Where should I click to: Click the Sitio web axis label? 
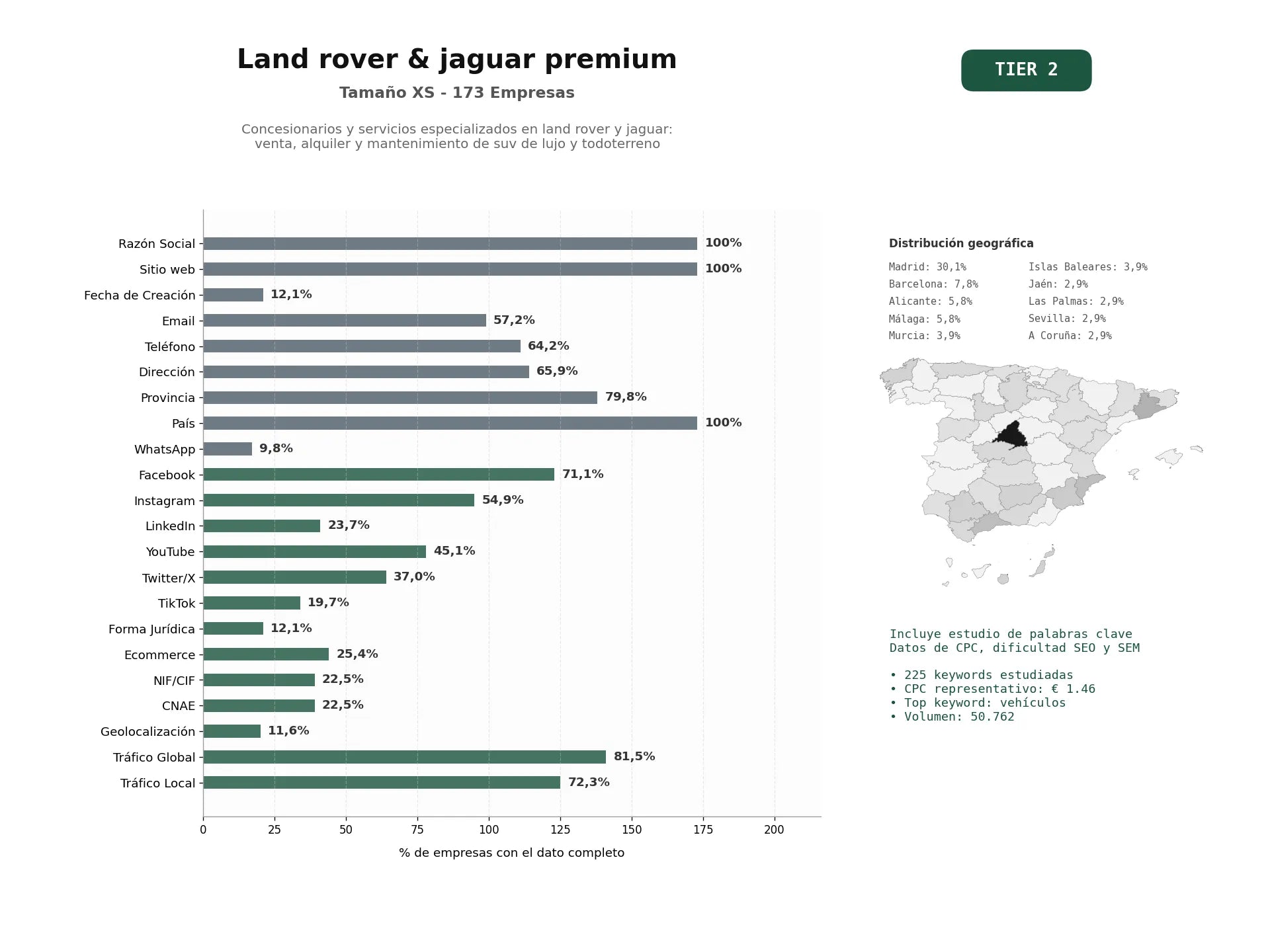point(167,269)
